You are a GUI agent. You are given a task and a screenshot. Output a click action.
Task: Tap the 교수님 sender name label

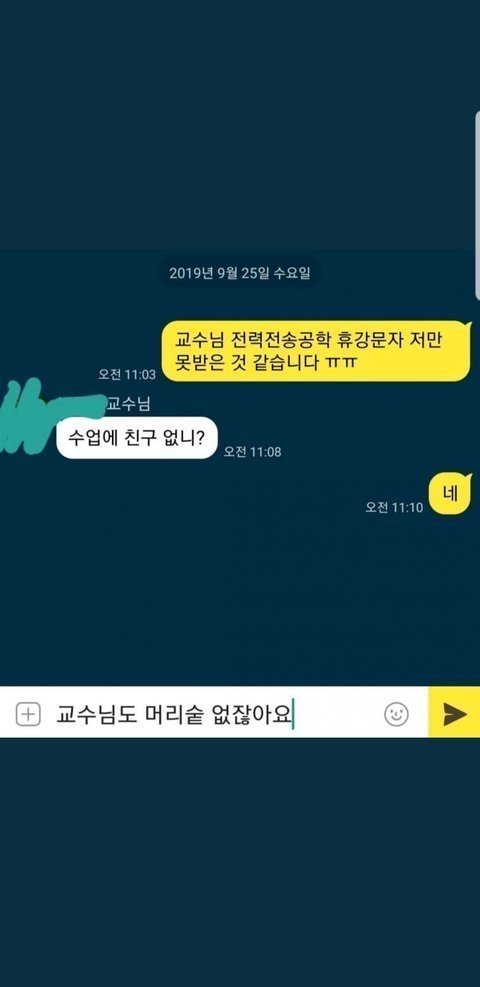coord(129,403)
